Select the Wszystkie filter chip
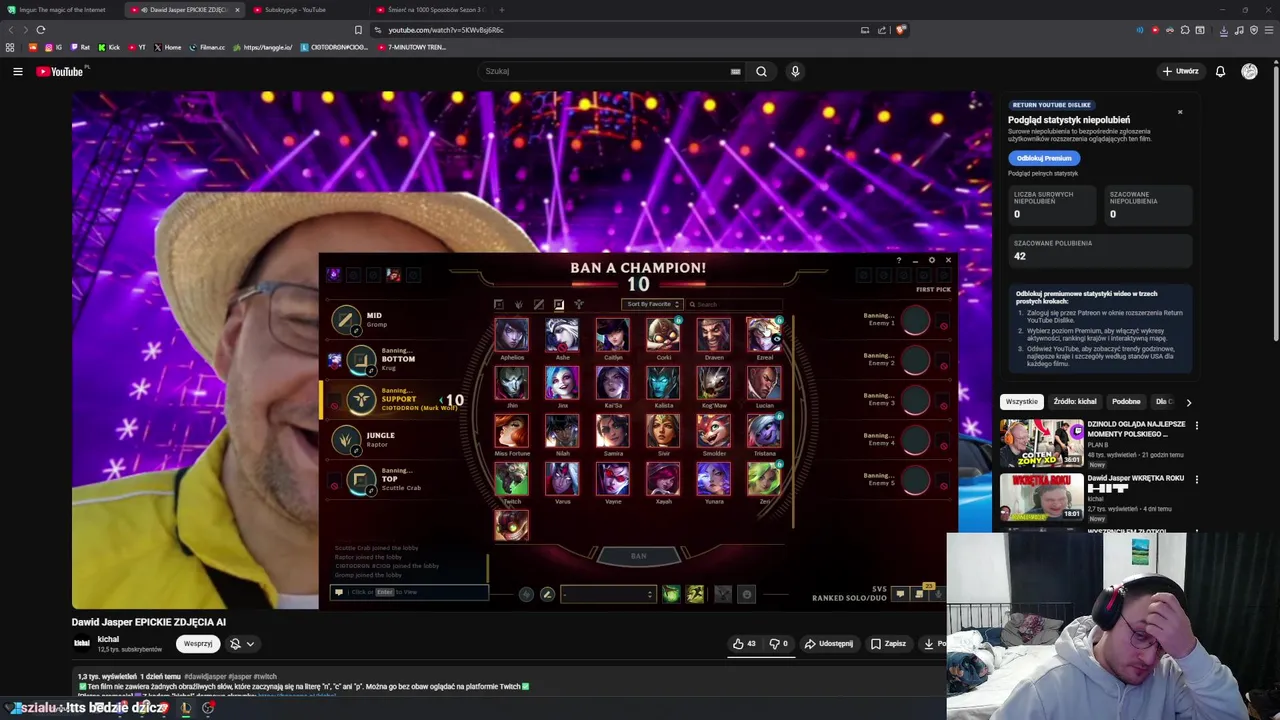This screenshot has width=1280, height=720. coord(1021,402)
